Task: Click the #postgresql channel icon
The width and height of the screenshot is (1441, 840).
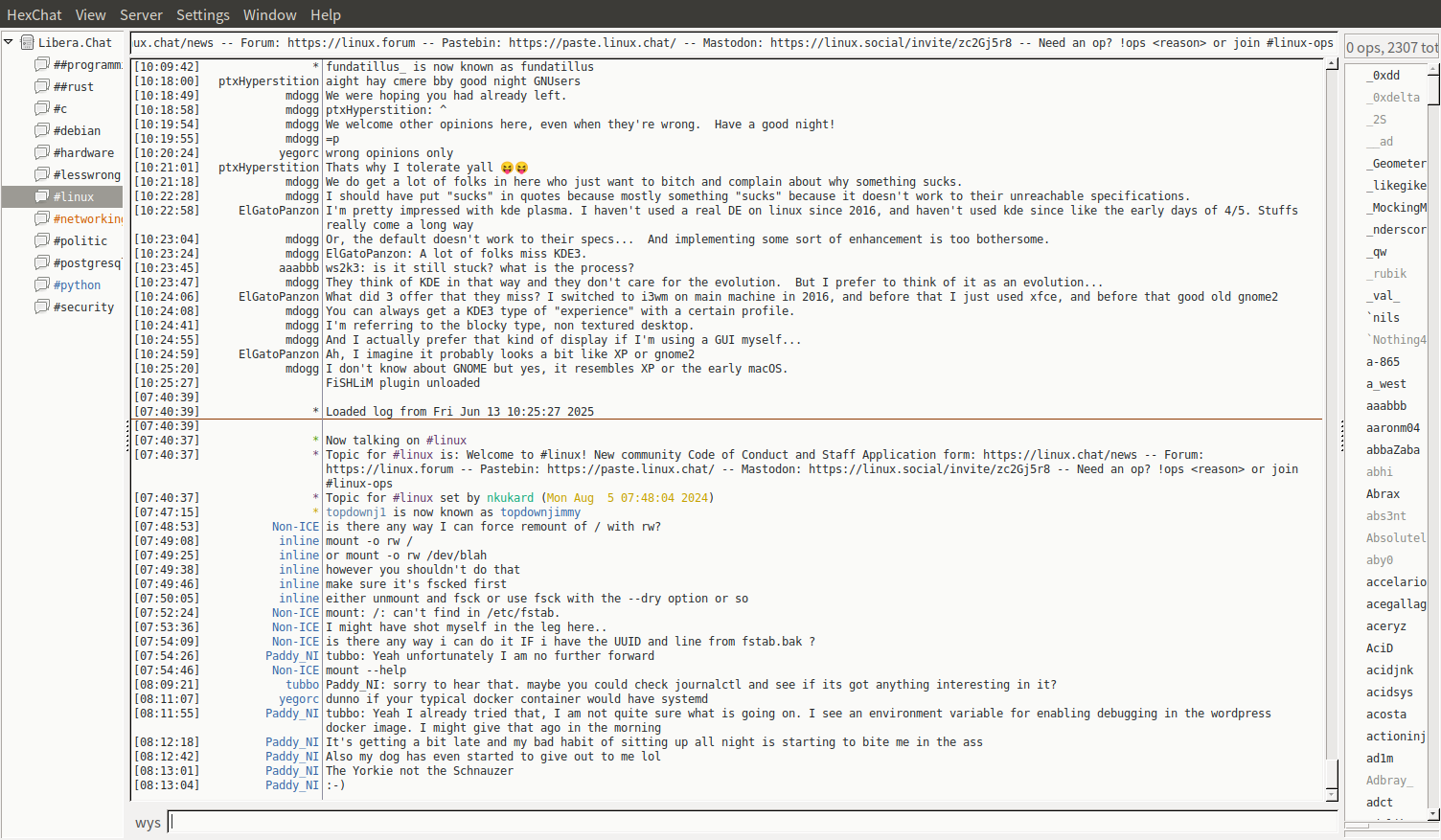Action: click(42, 262)
